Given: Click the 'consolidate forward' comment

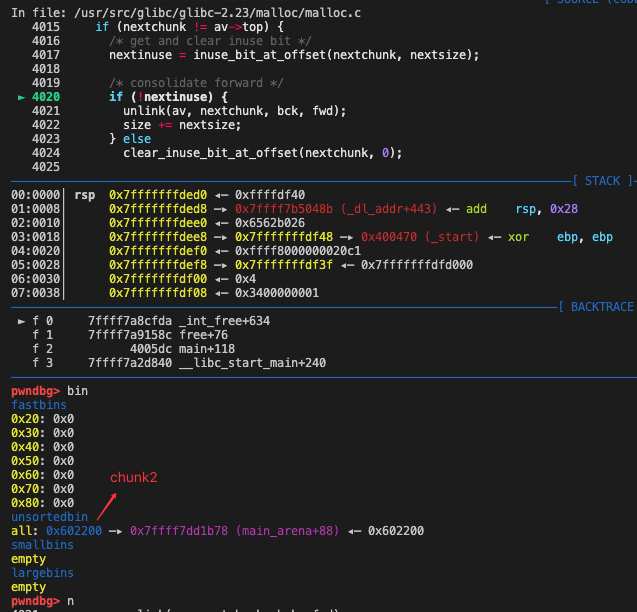Looking at the screenshot, I should tap(196, 83).
